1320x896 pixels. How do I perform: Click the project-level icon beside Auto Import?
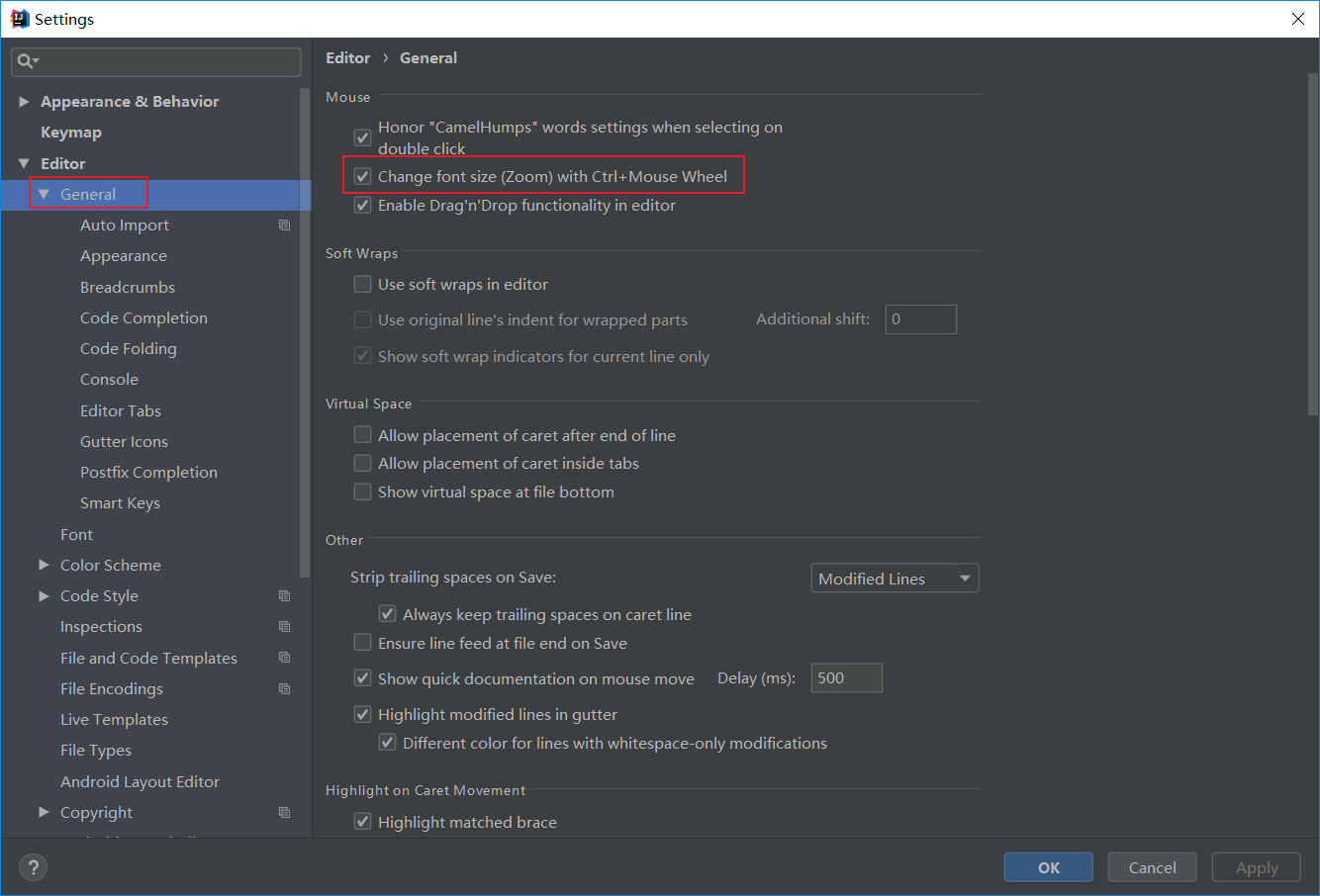[x=284, y=225]
